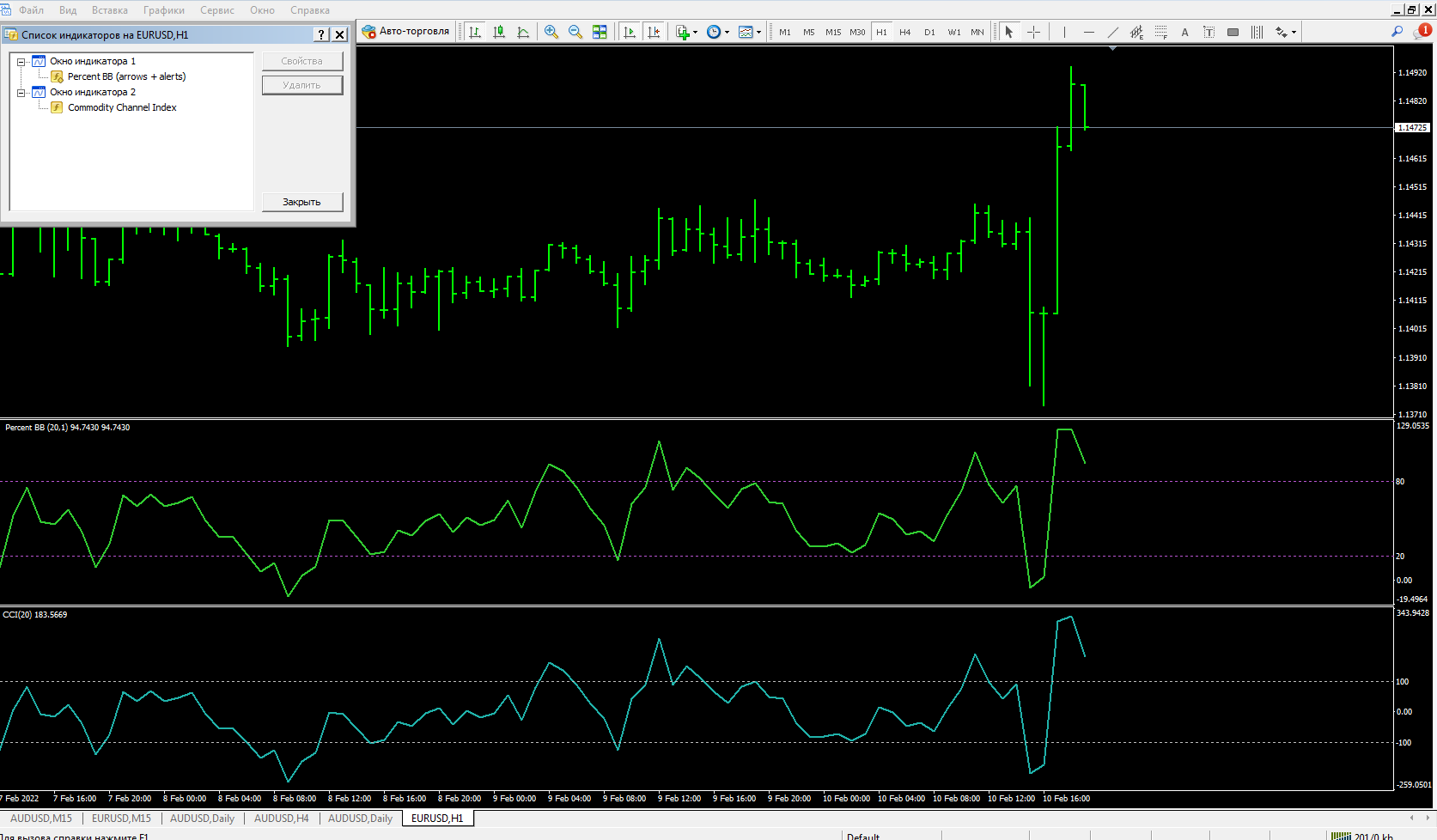Select the gray rectangle shape tool
This screenshot has height=840, width=1437.
(x=1233, y=32)
